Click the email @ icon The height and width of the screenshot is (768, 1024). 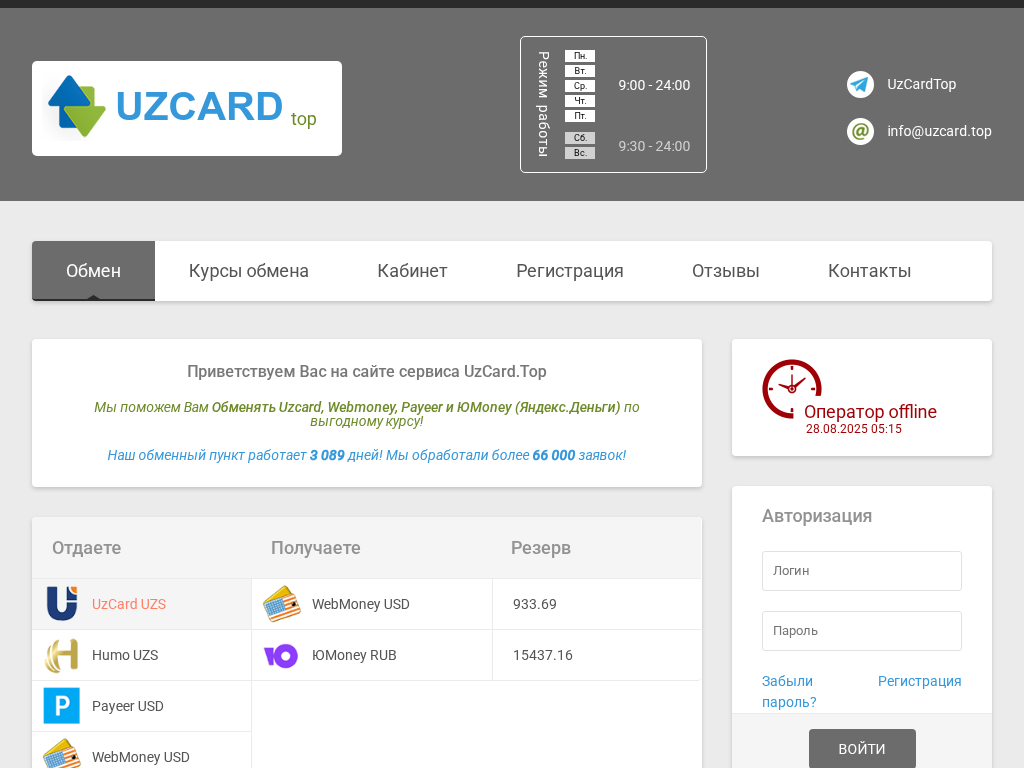860,131
